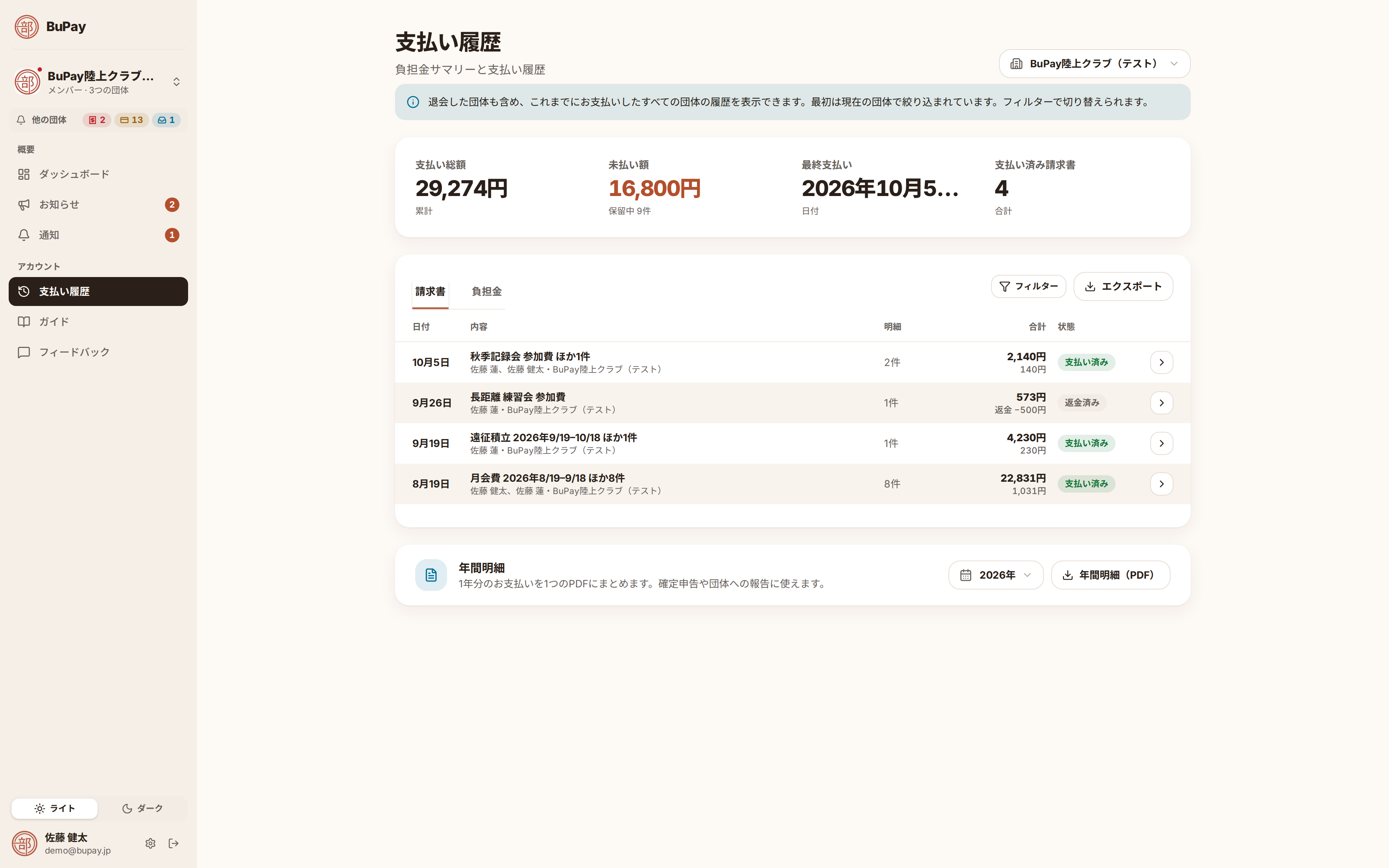Screen dimensions: 1389x868
Task: Click the bell icon next to 他の団体
Action: tap(21, 120)
